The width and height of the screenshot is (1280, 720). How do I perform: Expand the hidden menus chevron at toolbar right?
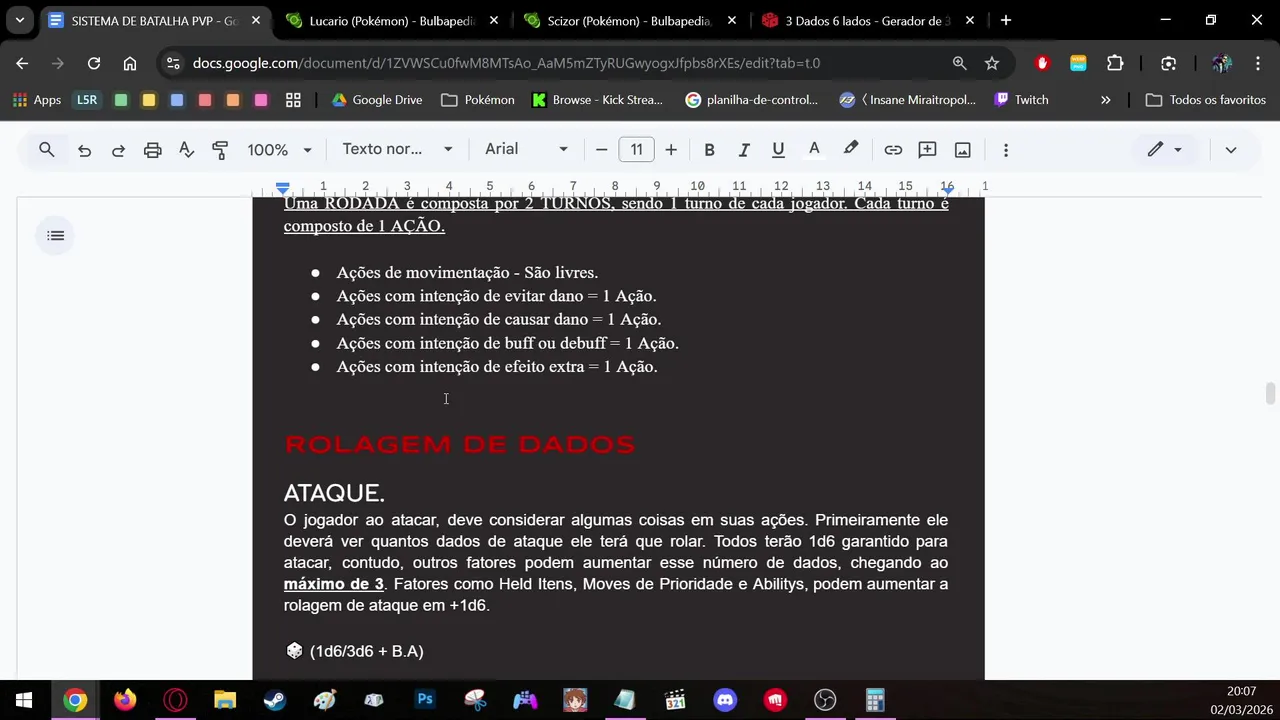(x=1230, y=150)
